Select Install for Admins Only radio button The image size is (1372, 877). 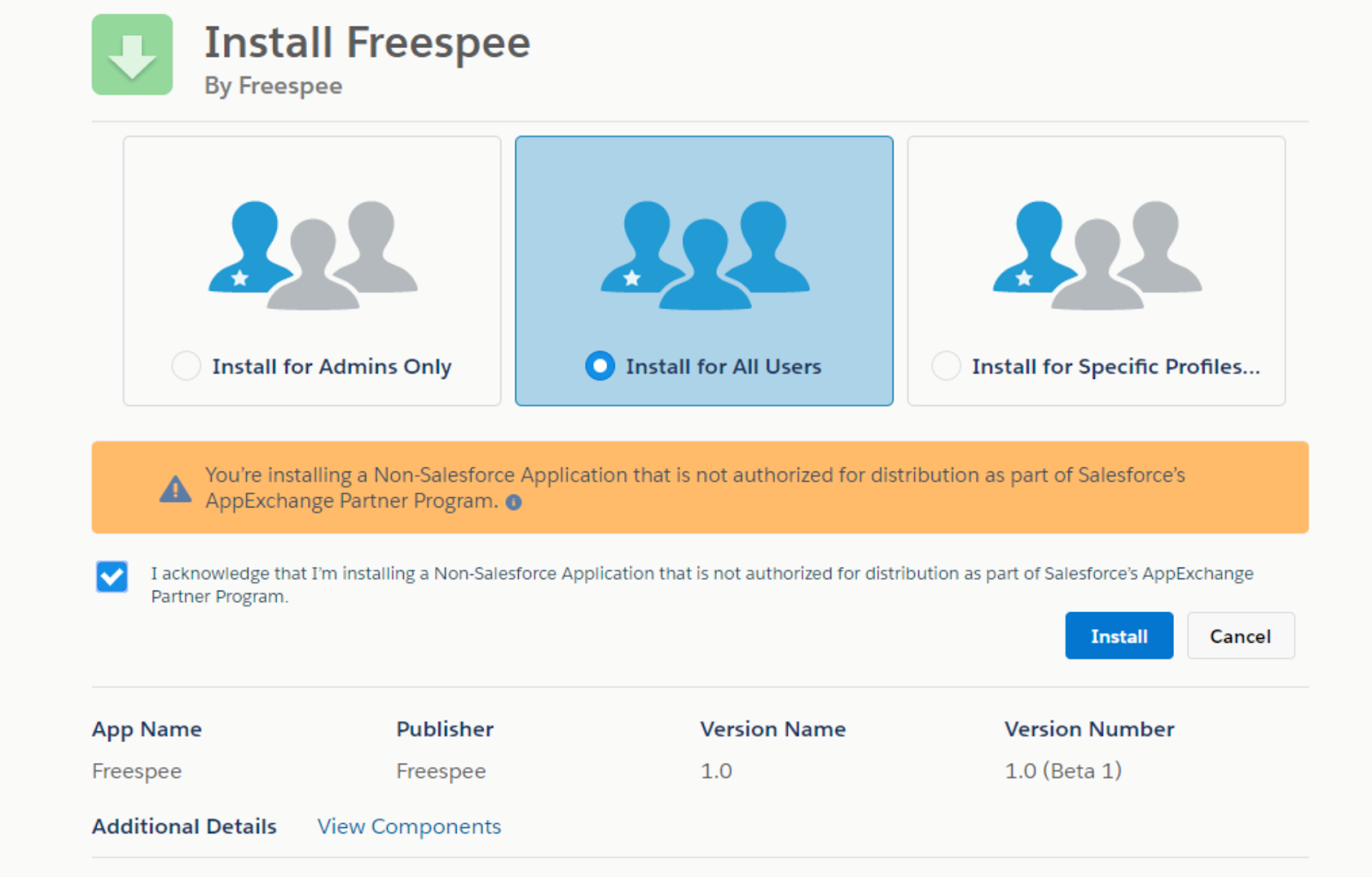pyautogui.click(x=186, y=366)
